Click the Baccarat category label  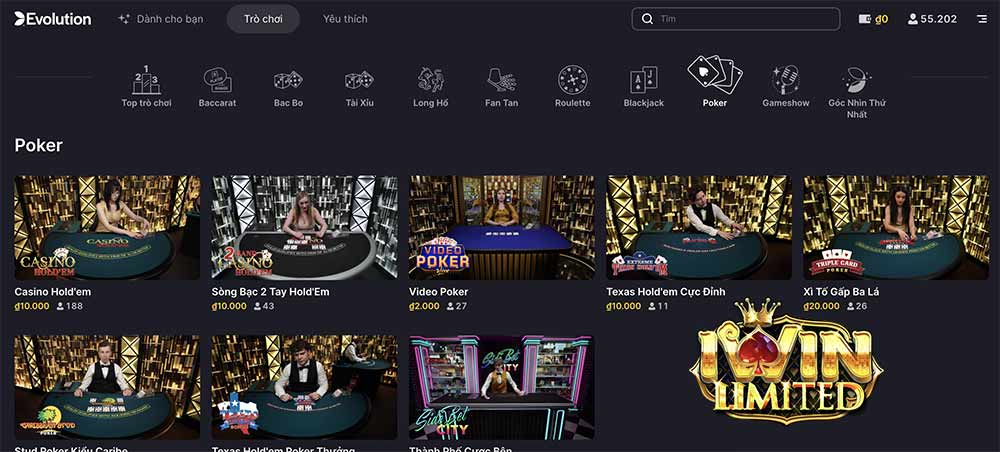point(217,103)
